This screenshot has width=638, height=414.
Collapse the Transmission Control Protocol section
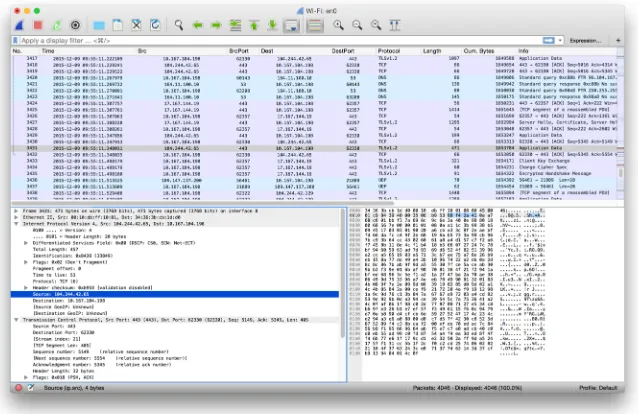tap(16, 320)
